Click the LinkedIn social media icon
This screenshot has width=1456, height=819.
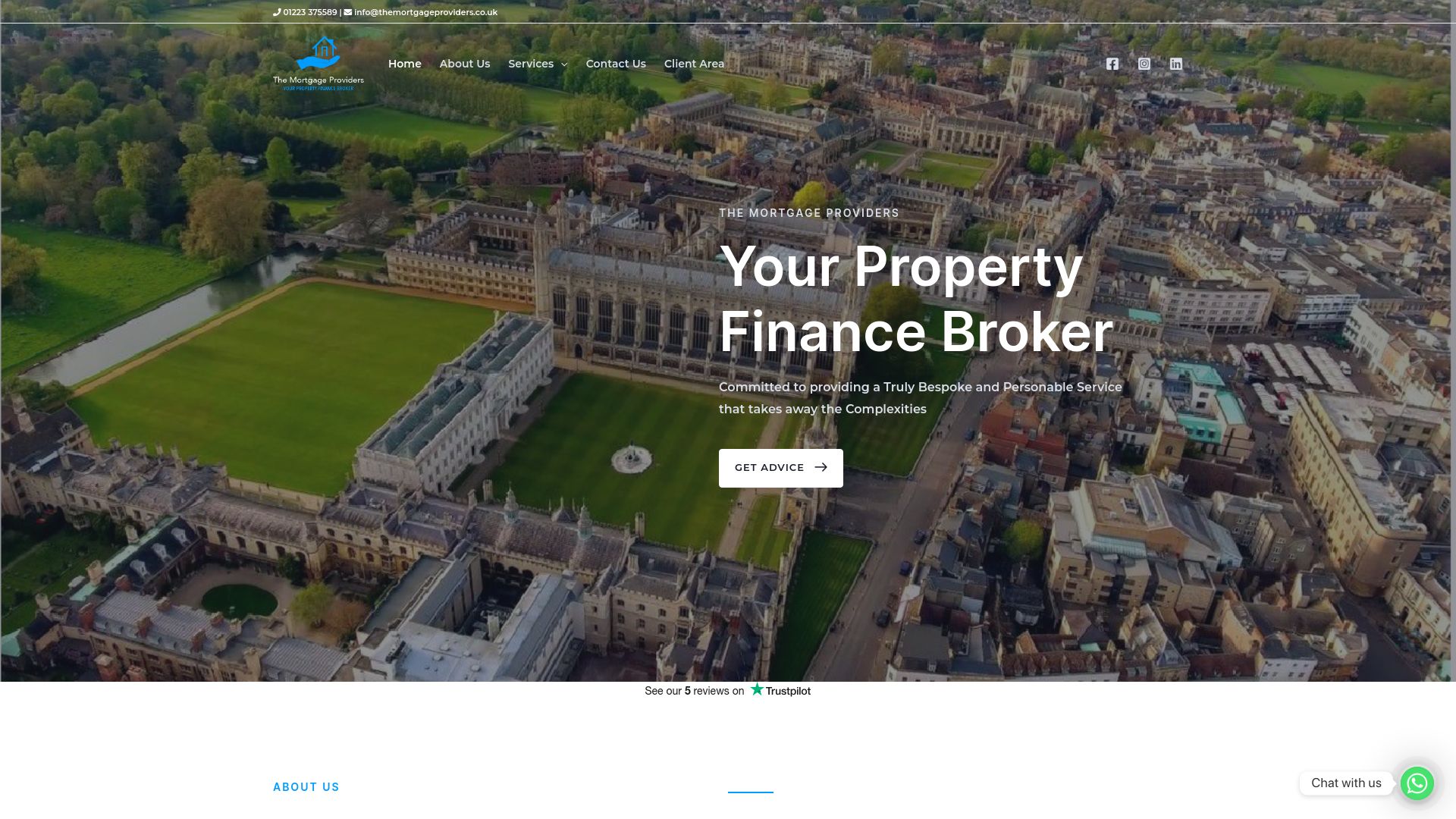1176,63
